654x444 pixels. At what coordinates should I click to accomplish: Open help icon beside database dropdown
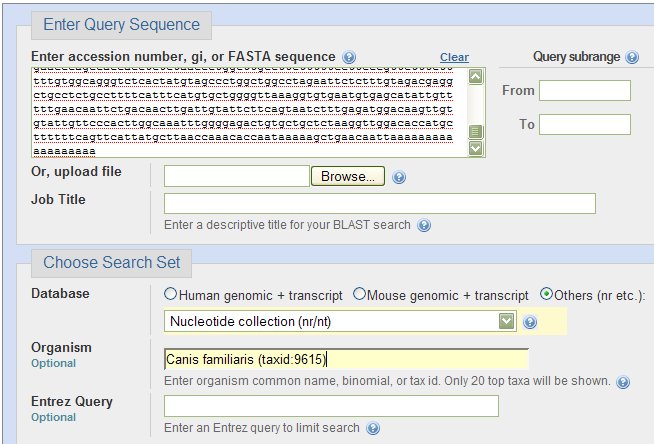[x=530, y=322]
